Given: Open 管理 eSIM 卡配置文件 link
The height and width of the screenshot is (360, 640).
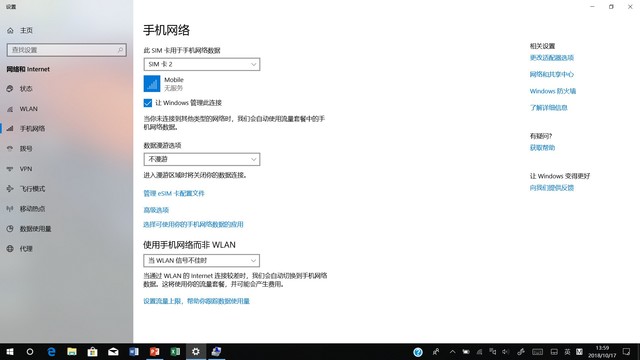Looking at the screenshot, I should point(174,193).
